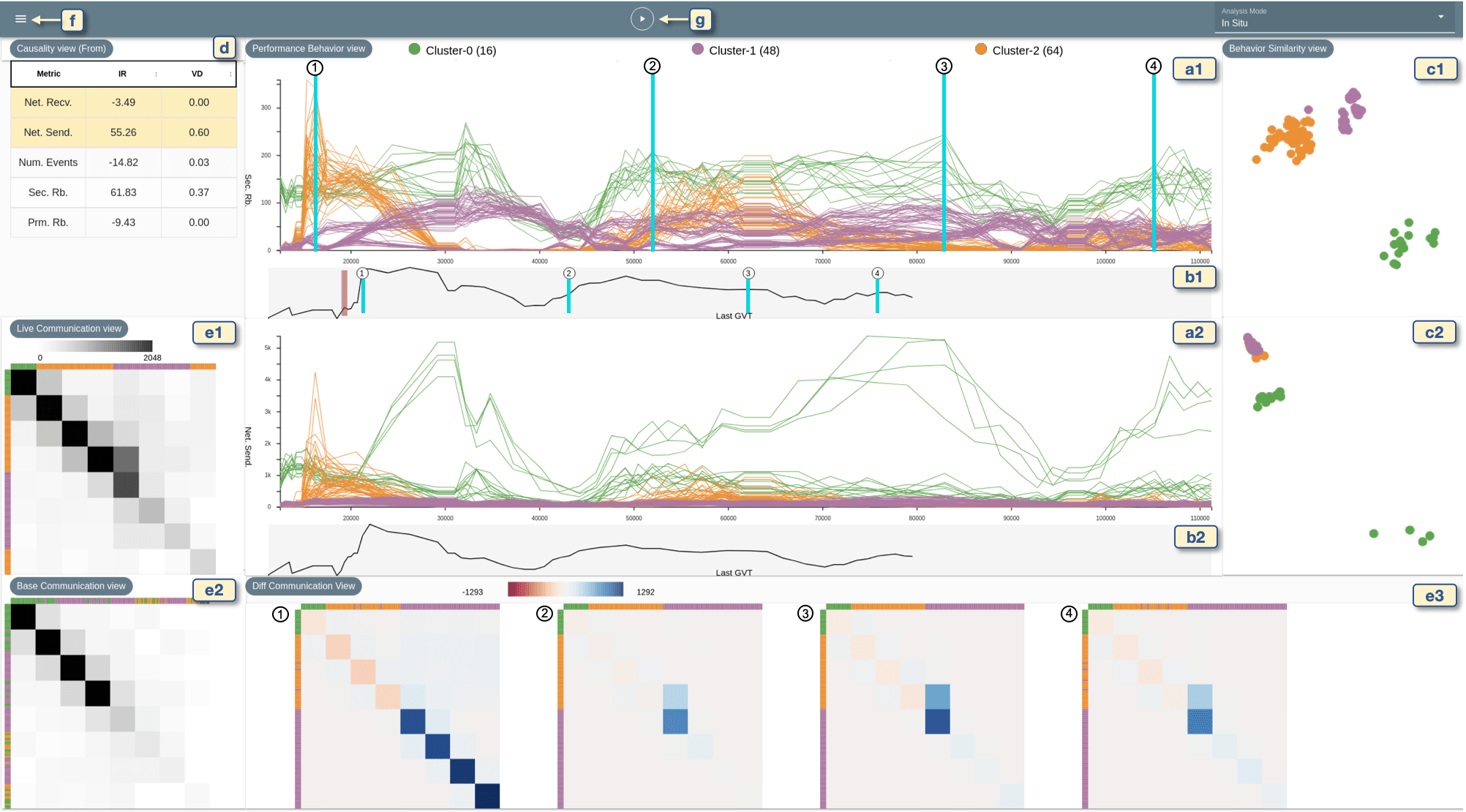
Task: Select the Sec. Rb. metric row
Action: pos(48,192)
